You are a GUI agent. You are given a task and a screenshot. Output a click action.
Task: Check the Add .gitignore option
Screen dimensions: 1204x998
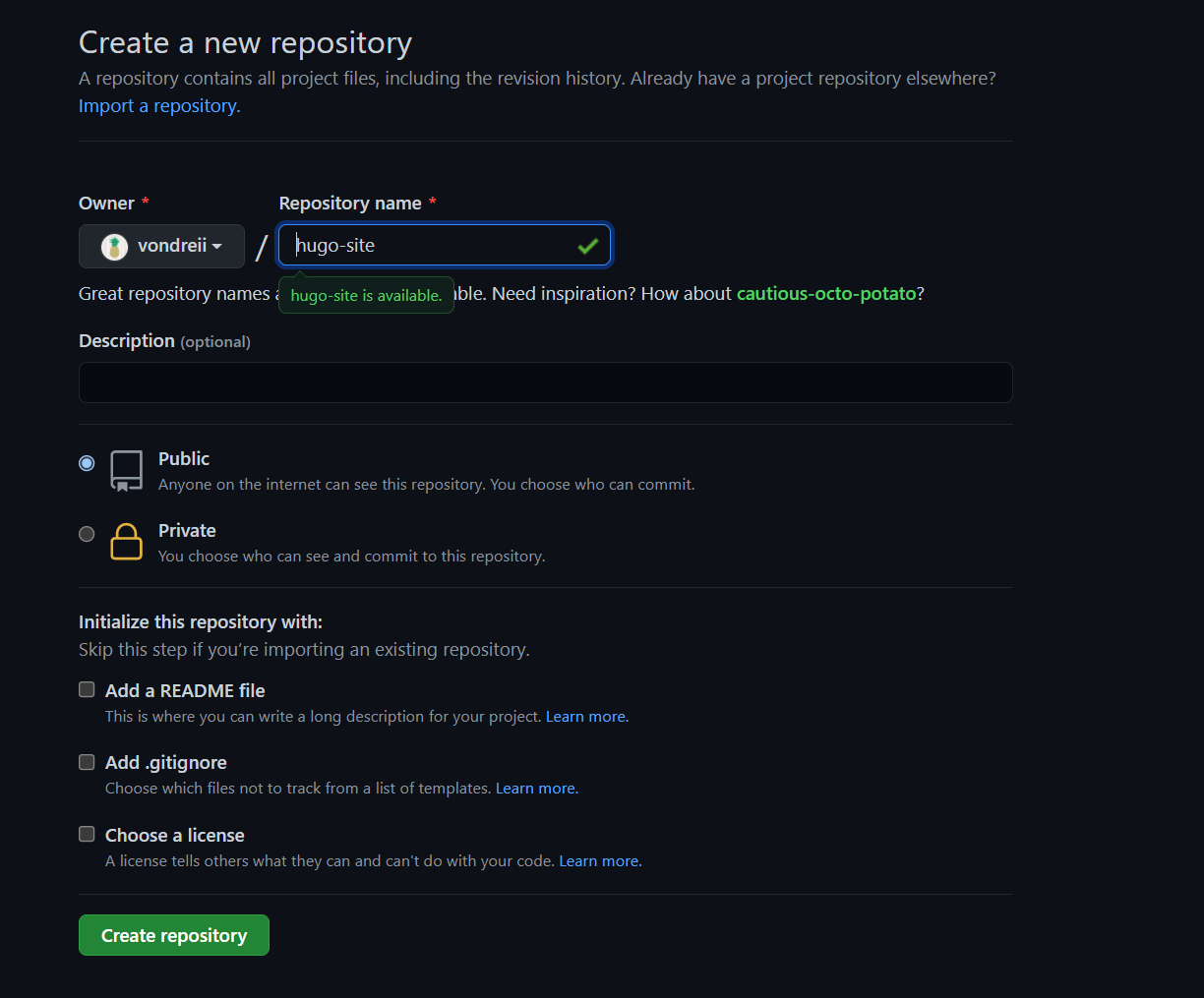87,761
